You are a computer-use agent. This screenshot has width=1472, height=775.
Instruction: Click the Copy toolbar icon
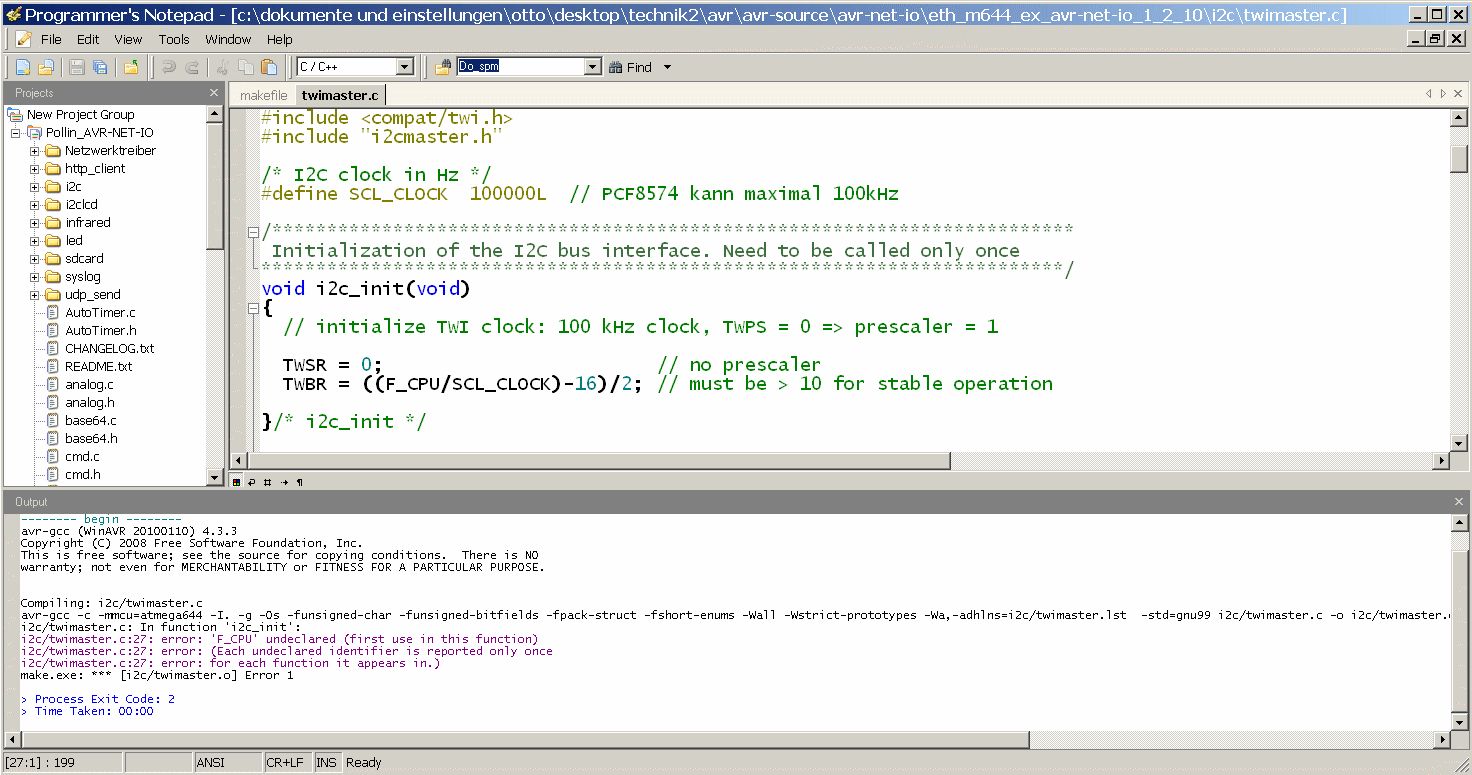(245, 67)
